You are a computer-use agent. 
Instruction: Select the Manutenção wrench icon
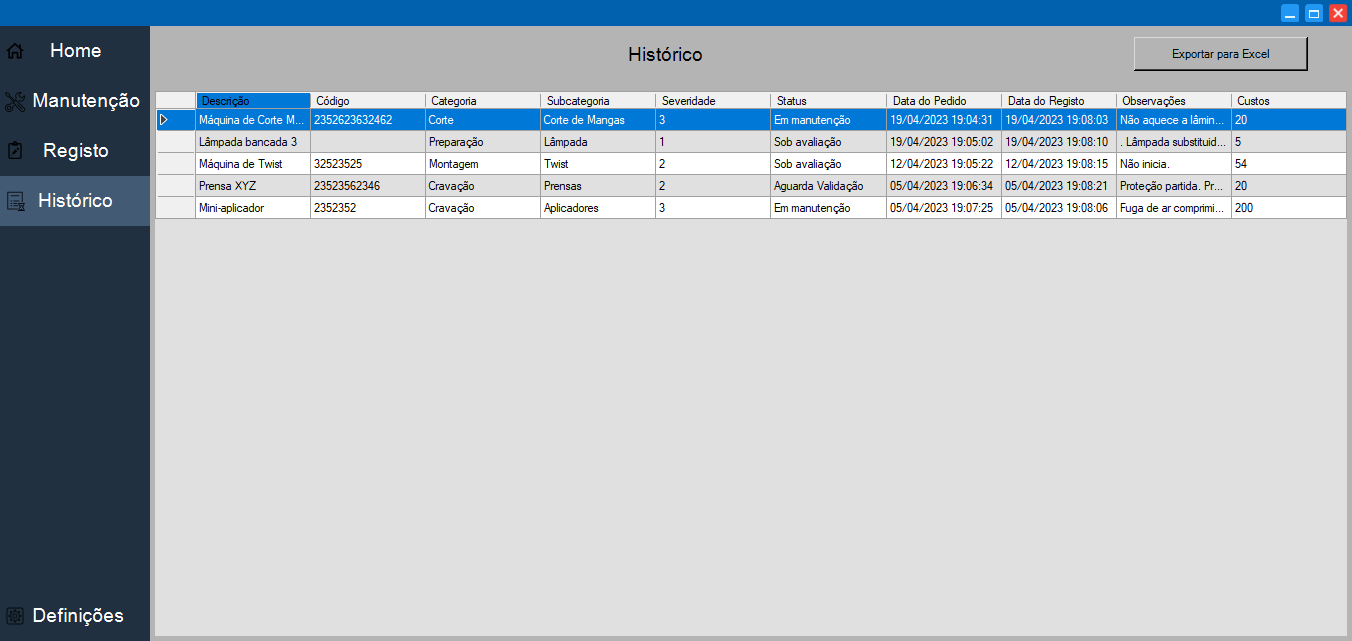point(15,100)
